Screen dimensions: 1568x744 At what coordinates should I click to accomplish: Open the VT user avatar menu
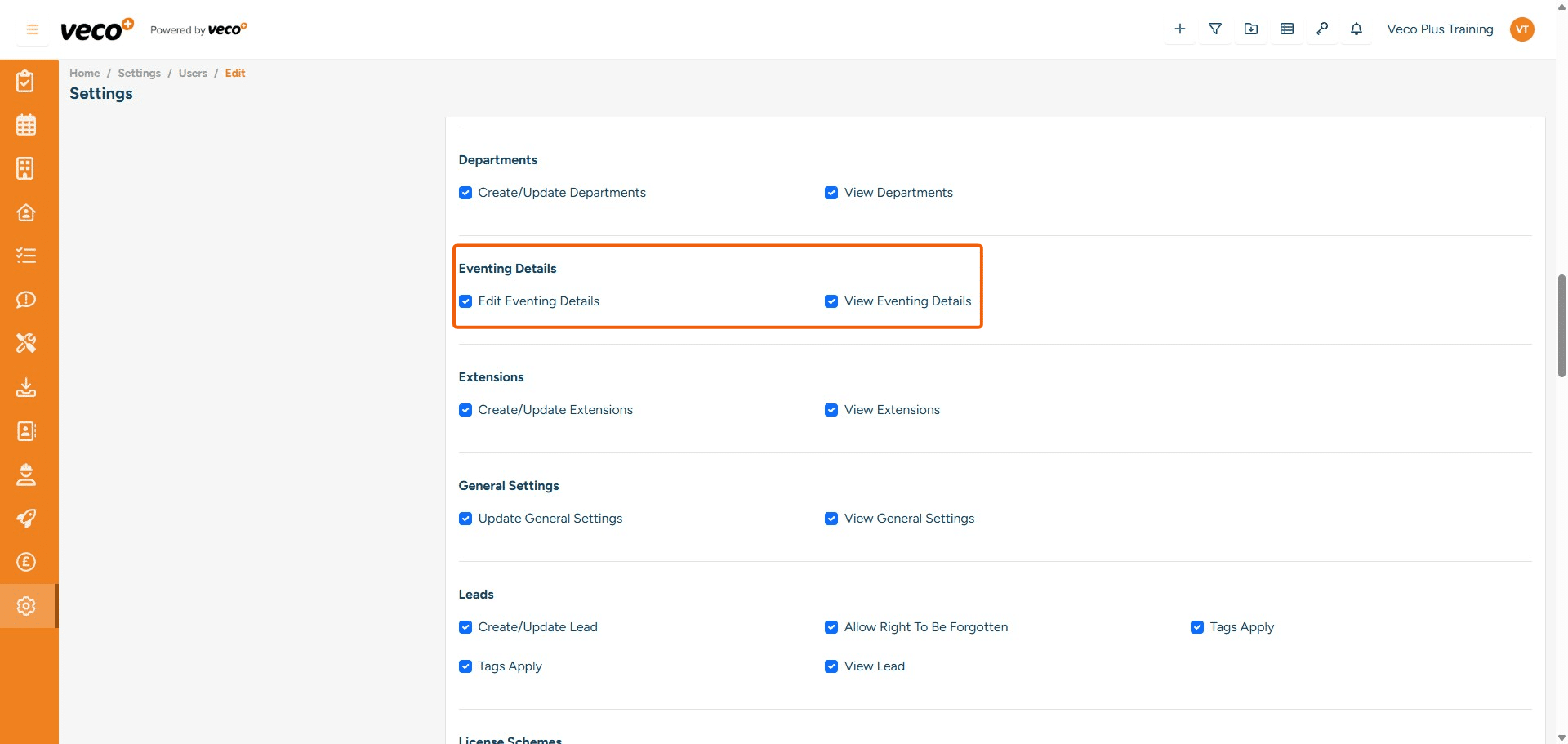click(x=1521, y=29)
